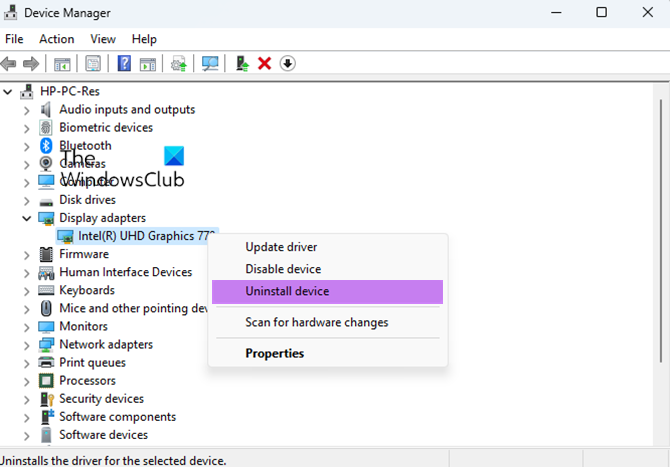Close the Device Manager window
Viewport: 670px width, 468px height.
point(647,12)
